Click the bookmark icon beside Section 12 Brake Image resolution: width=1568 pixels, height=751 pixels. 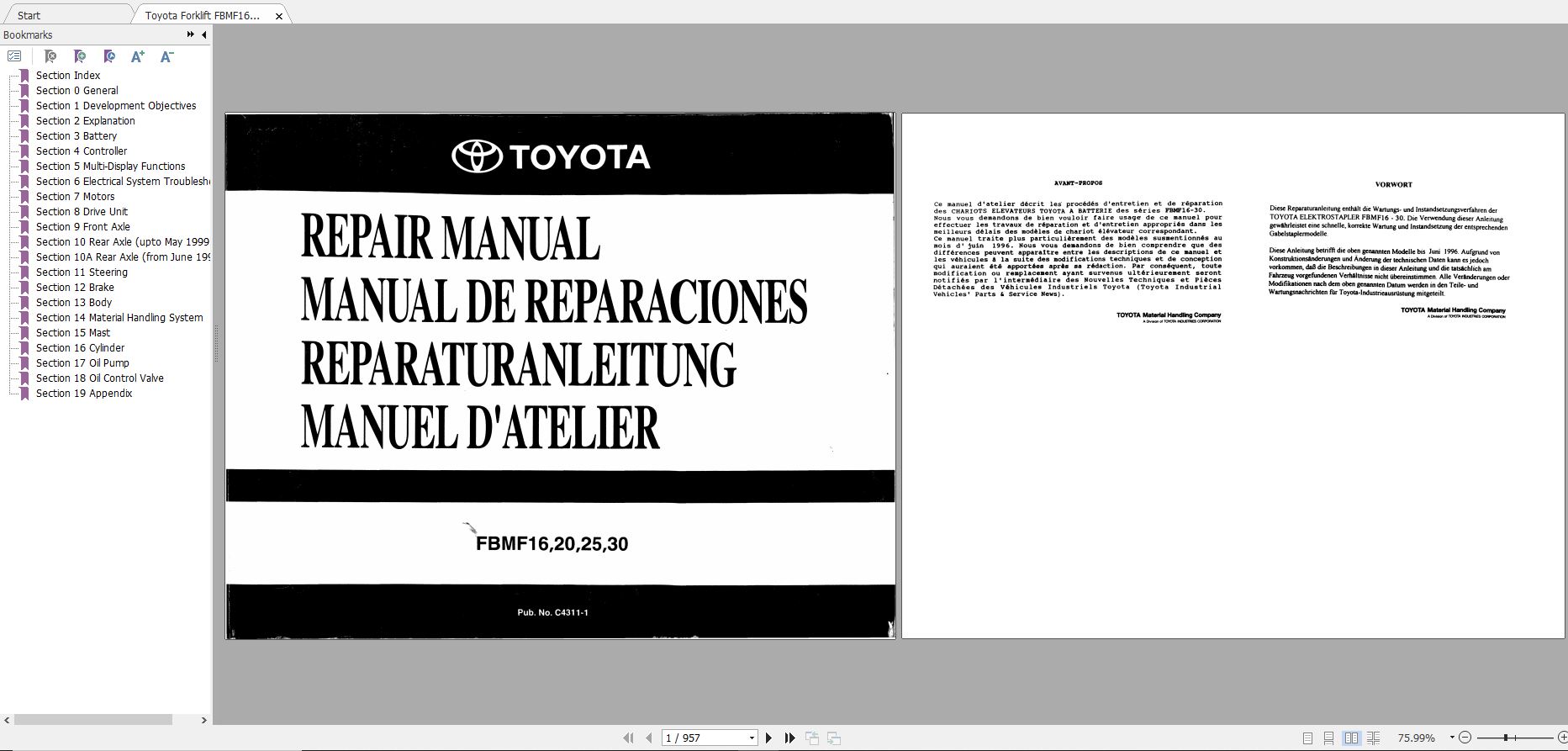[24, 288]
